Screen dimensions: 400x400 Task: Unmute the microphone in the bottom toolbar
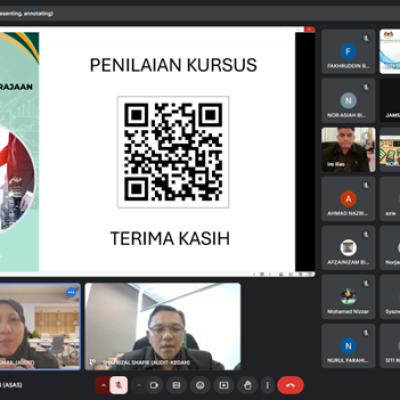(x=118, y=385)
